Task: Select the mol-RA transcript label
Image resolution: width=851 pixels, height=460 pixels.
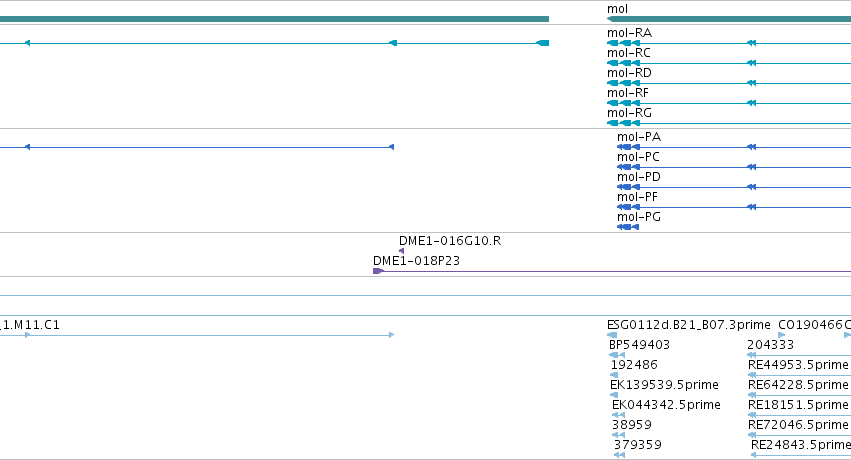Action: [629, 33]
